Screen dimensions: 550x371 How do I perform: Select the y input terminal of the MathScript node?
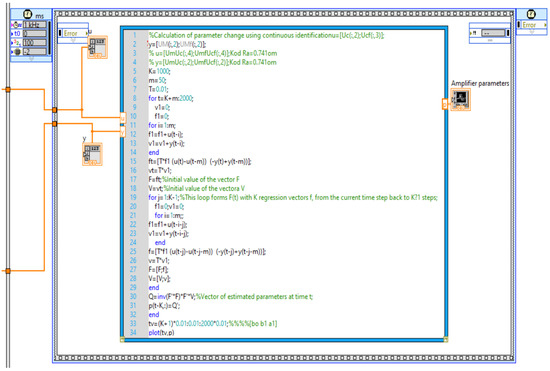point(122,132)
